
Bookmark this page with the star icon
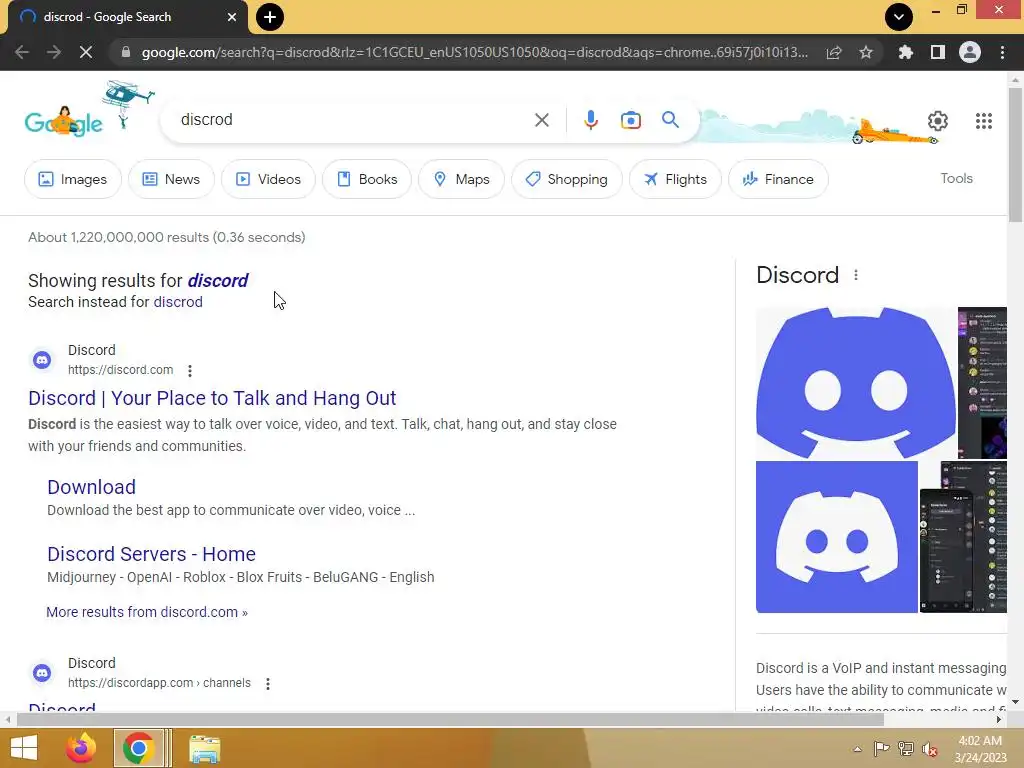(866, 52)
